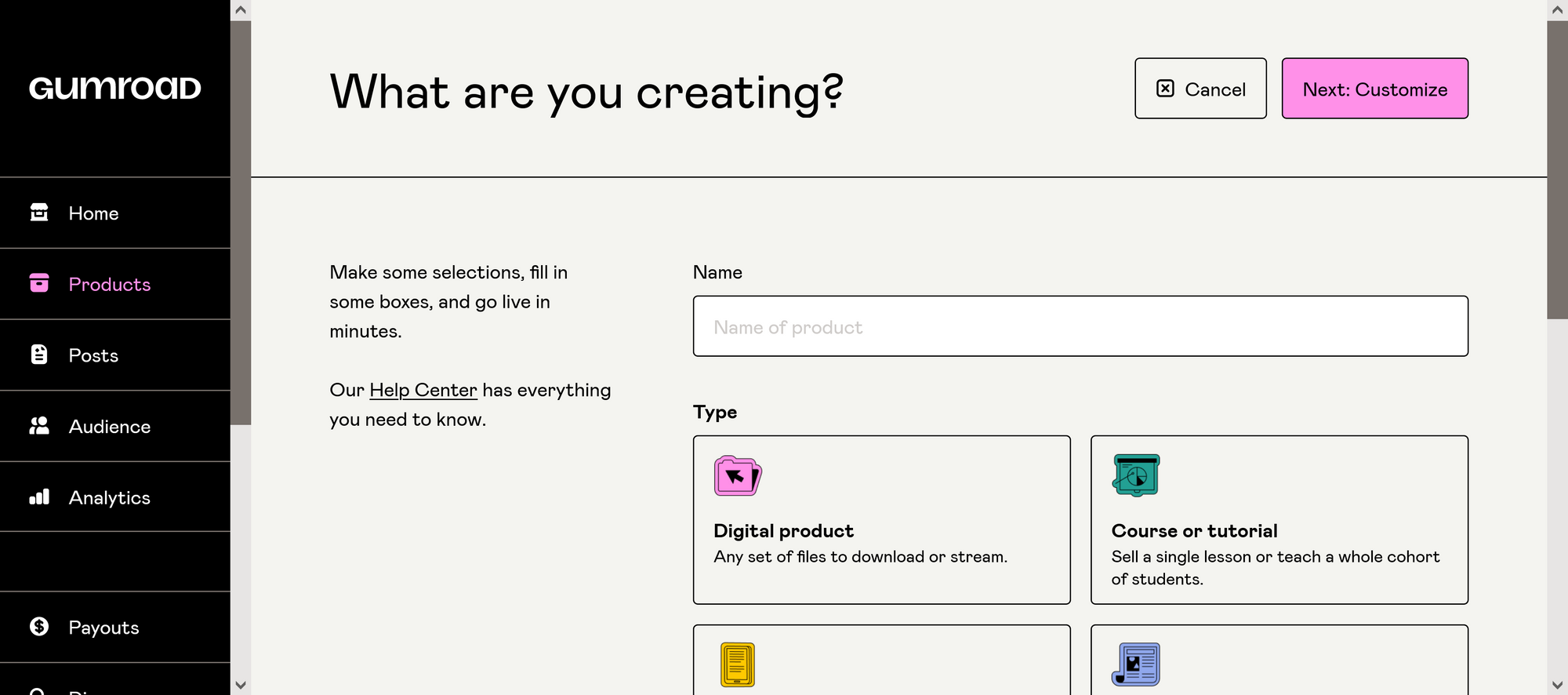Click the Home shop icon in the sidebar
Screen dimensions: 1568x695
click(x=39, y=213)
